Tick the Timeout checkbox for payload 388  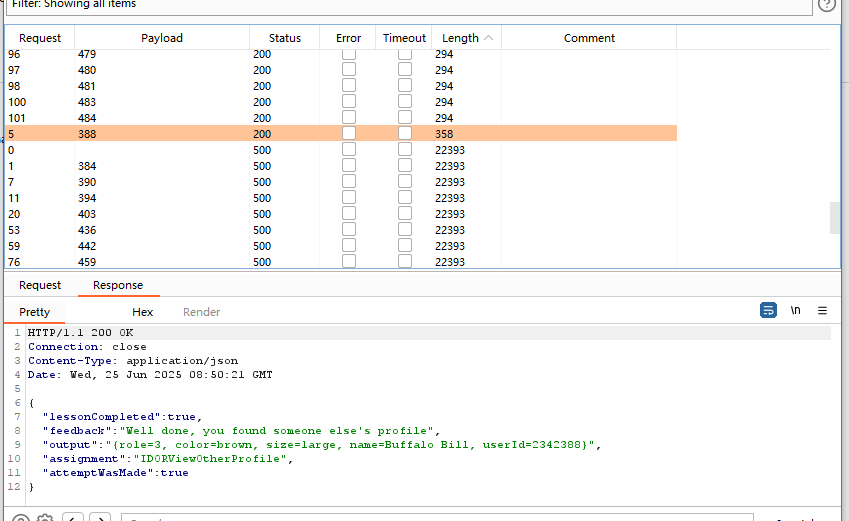click(404, 134)
